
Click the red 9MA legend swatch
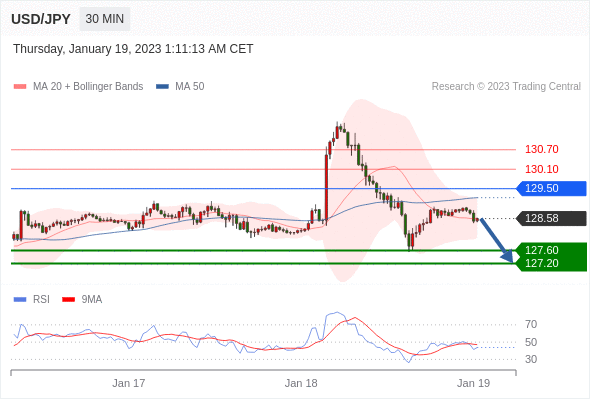68,300
